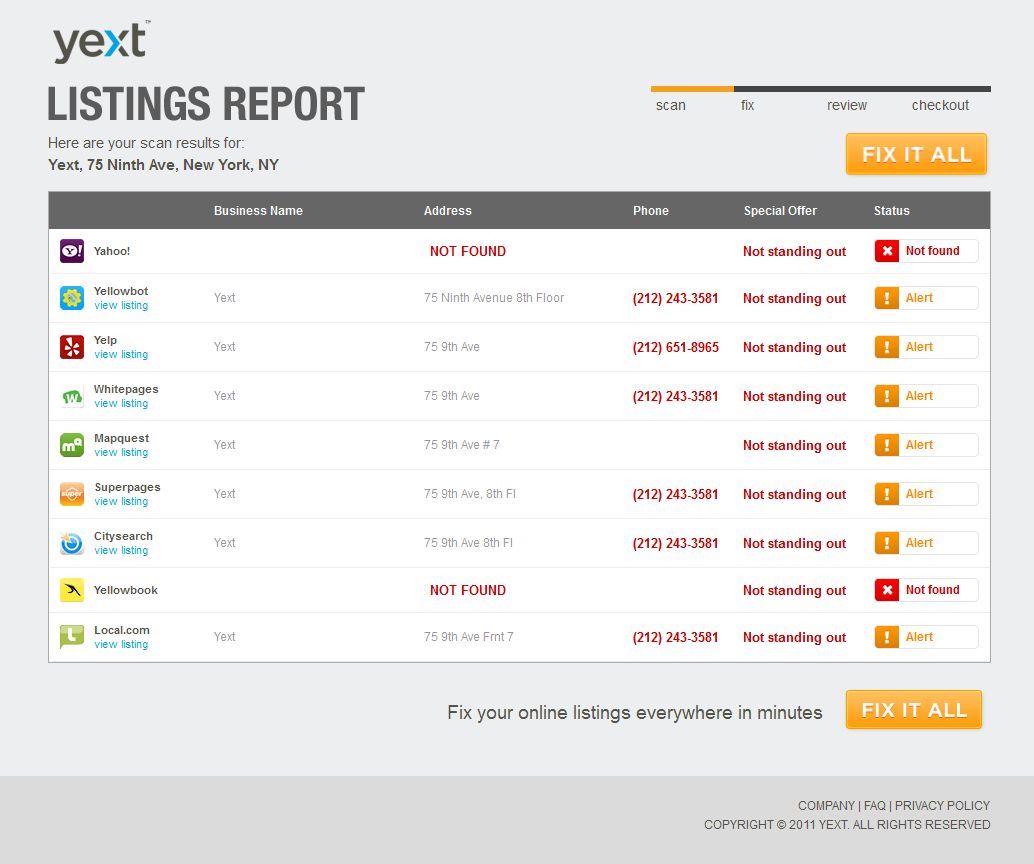Click the bottom FIX IT ALL button
This screenshot has width=1034, height=864.
coord(914,710)
